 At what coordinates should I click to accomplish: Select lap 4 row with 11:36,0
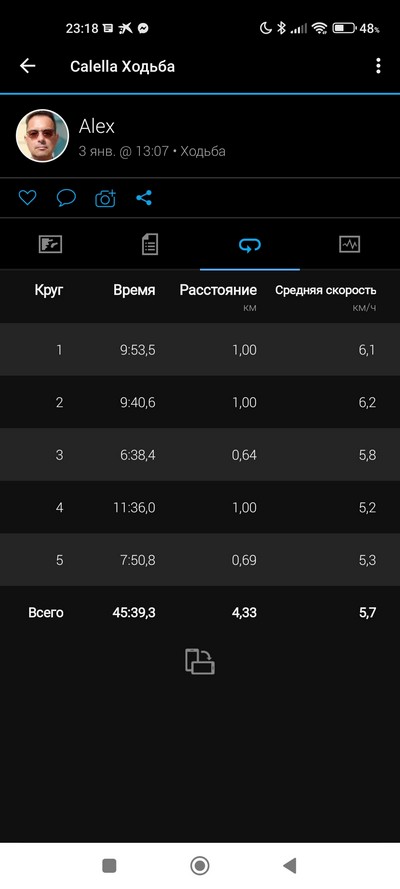(x=200, y=507)
